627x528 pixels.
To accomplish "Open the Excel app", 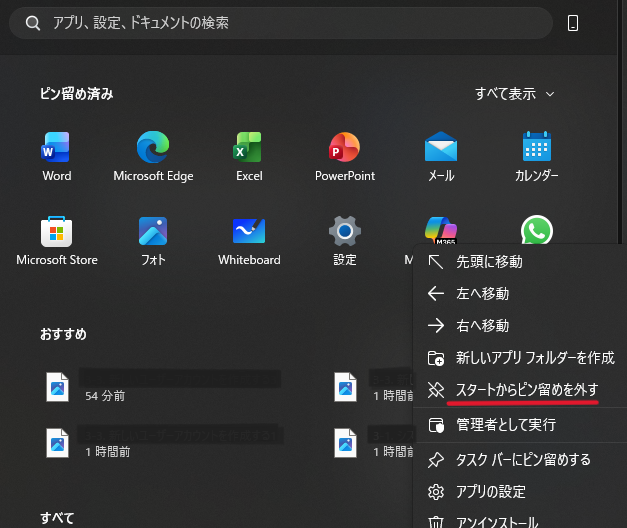I will click(249, 156).
